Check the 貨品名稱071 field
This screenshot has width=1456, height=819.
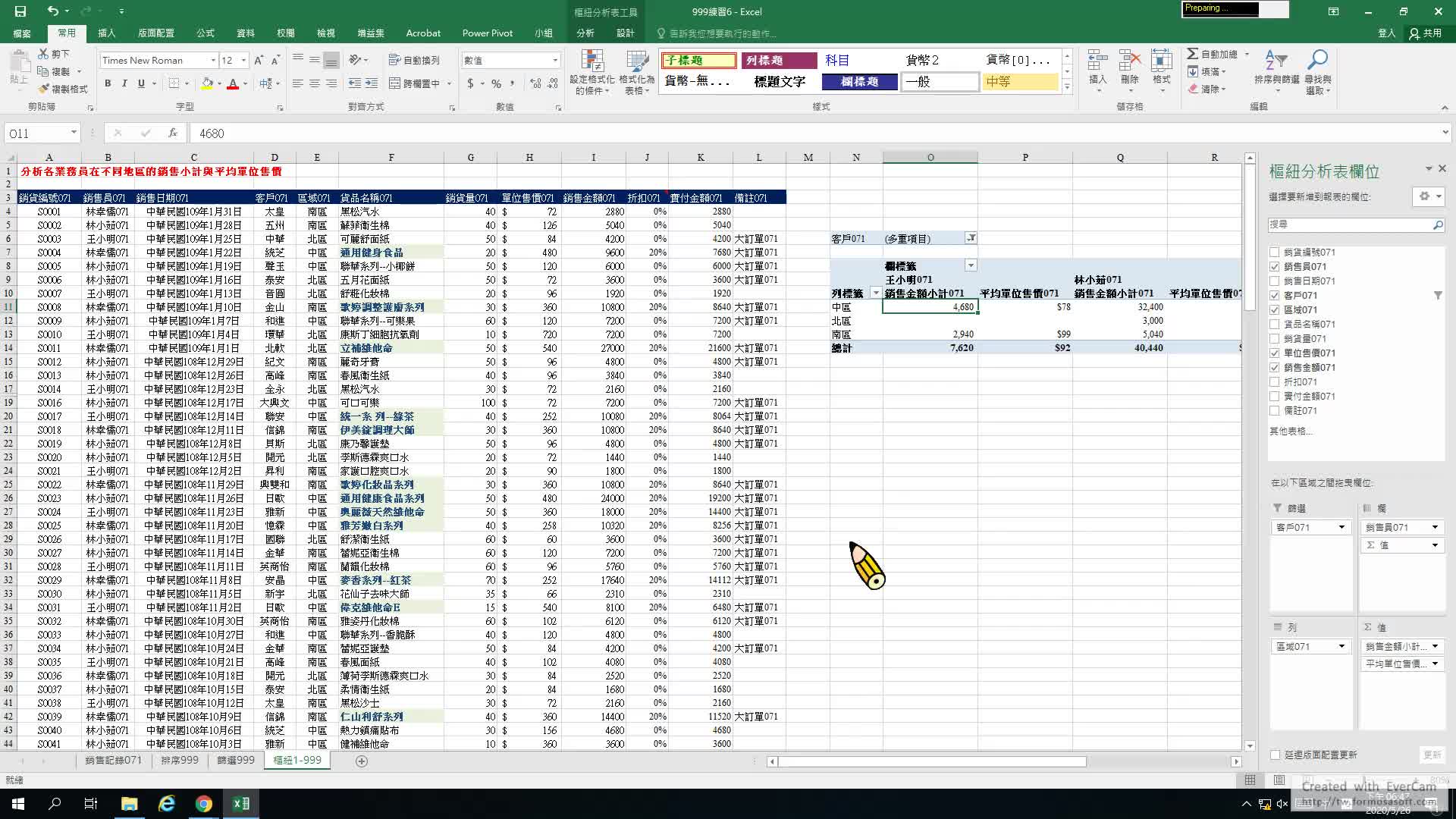(x=1275, y=325)
